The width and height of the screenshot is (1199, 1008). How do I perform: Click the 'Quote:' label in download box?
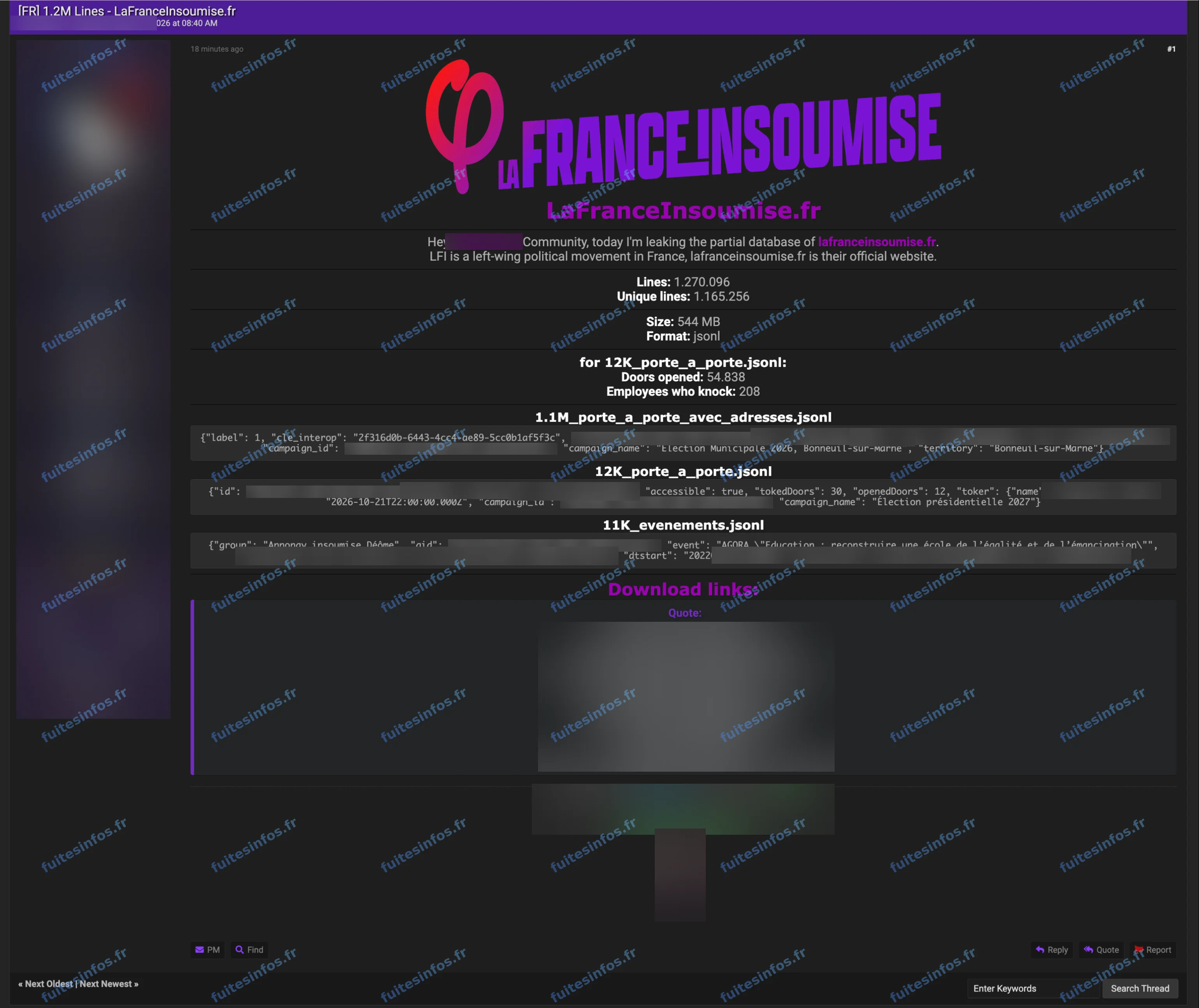(685, 613)
